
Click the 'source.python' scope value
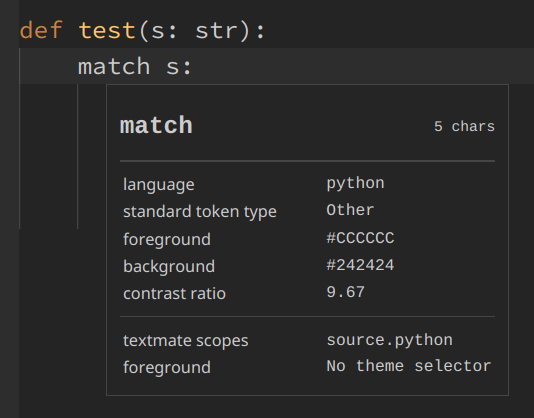coord(390,340)
